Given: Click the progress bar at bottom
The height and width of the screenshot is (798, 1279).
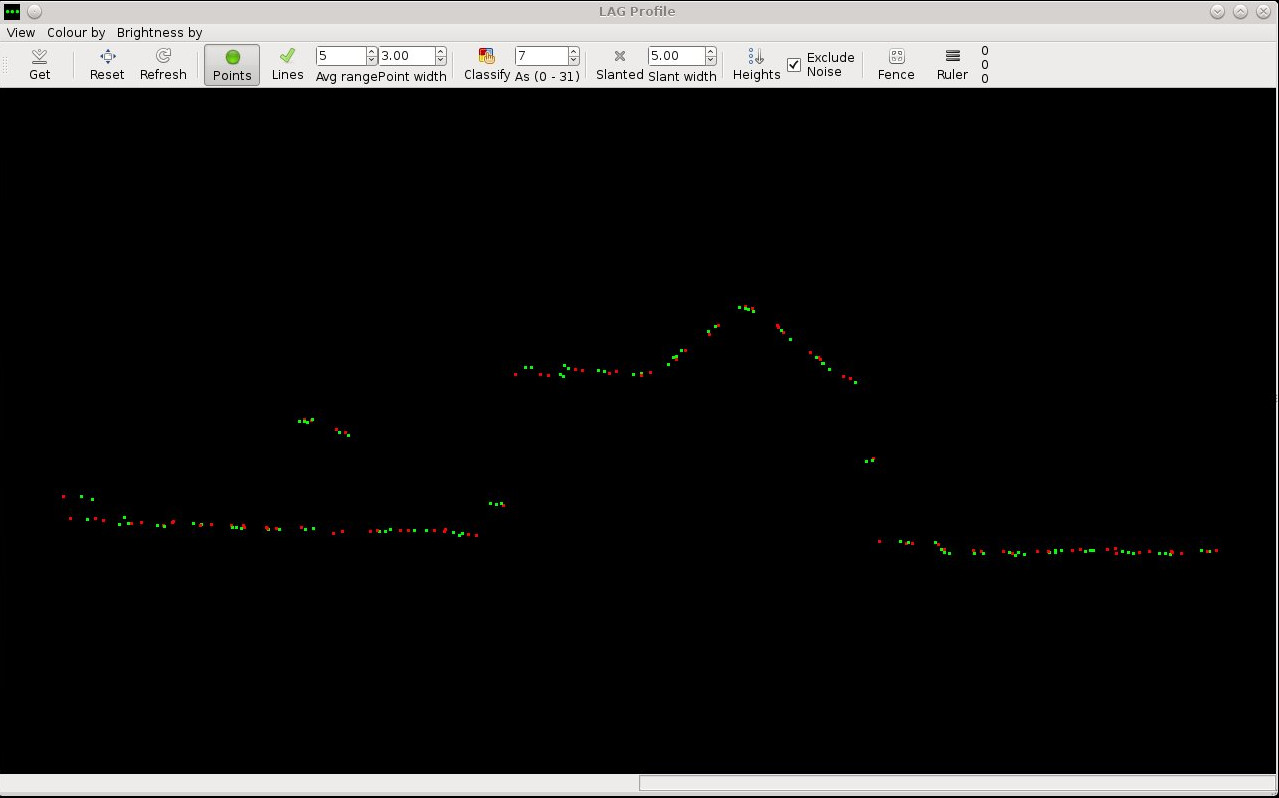Looking at the screenshot, I should tap(957, 783).
